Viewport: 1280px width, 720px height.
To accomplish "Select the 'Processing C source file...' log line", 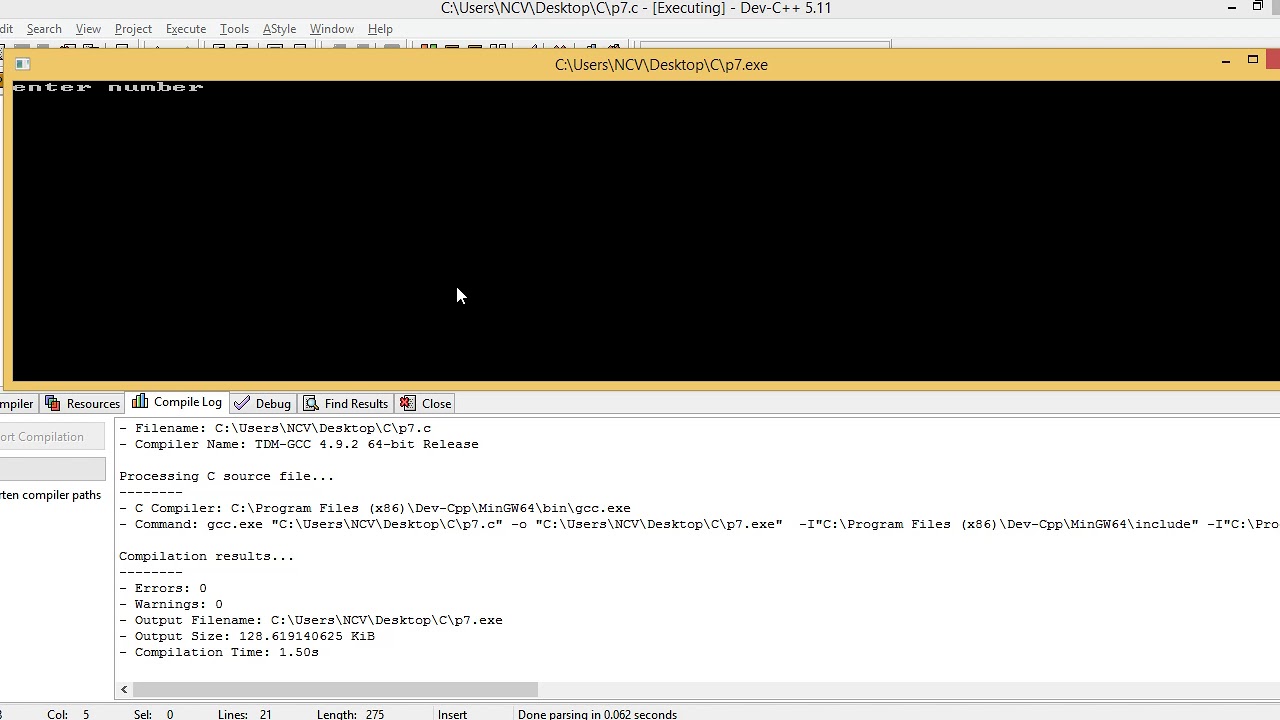I will [x=226, y=476].
